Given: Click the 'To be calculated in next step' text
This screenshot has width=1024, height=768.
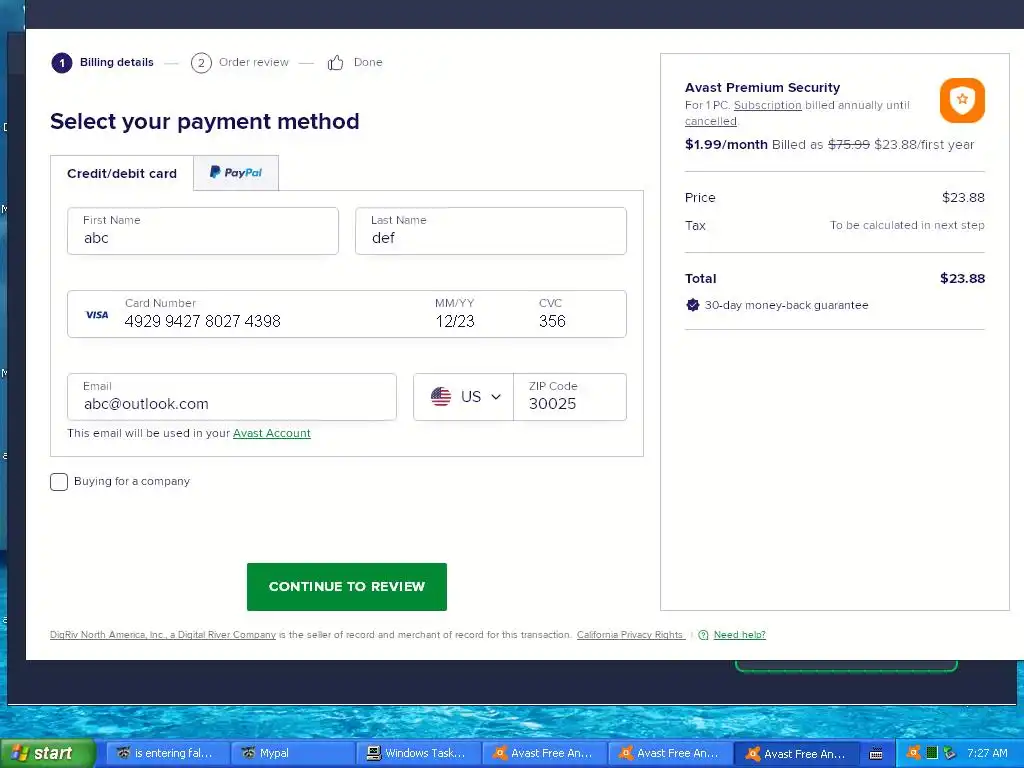Looking at the screenshot, I should coord(907,225).
